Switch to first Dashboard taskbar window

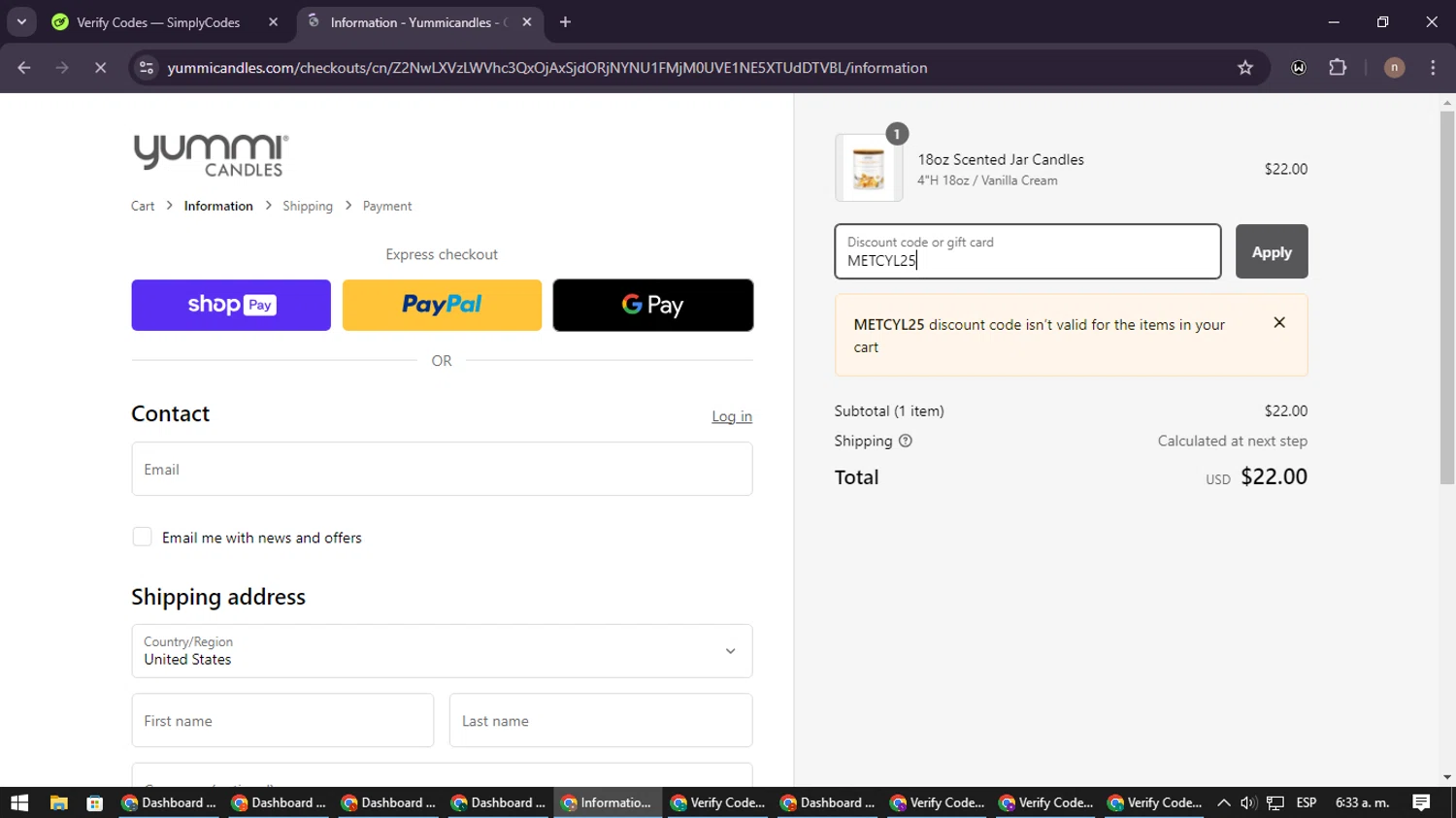pos(170,802)
